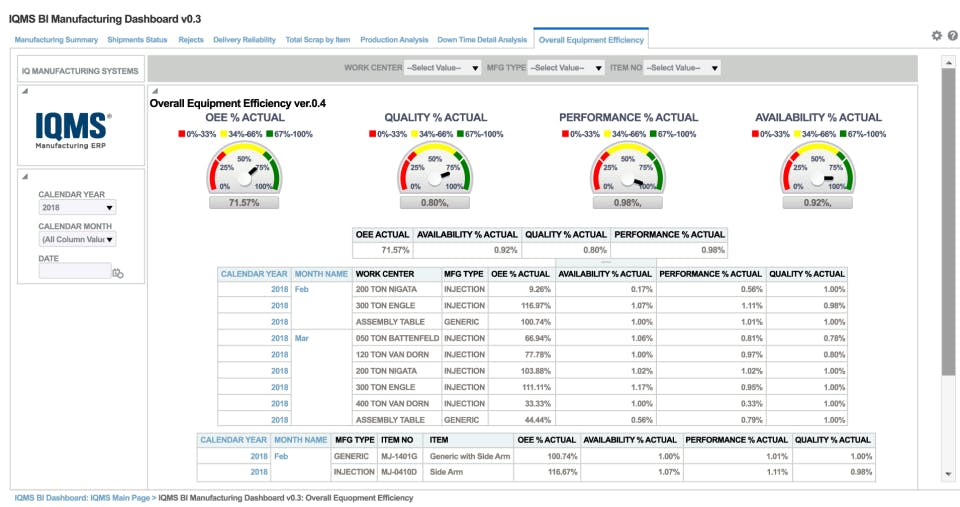Open the date picker calendar icon
Image resolution: width=960 pixels, height=507 pixels.
tap(118, 273)
